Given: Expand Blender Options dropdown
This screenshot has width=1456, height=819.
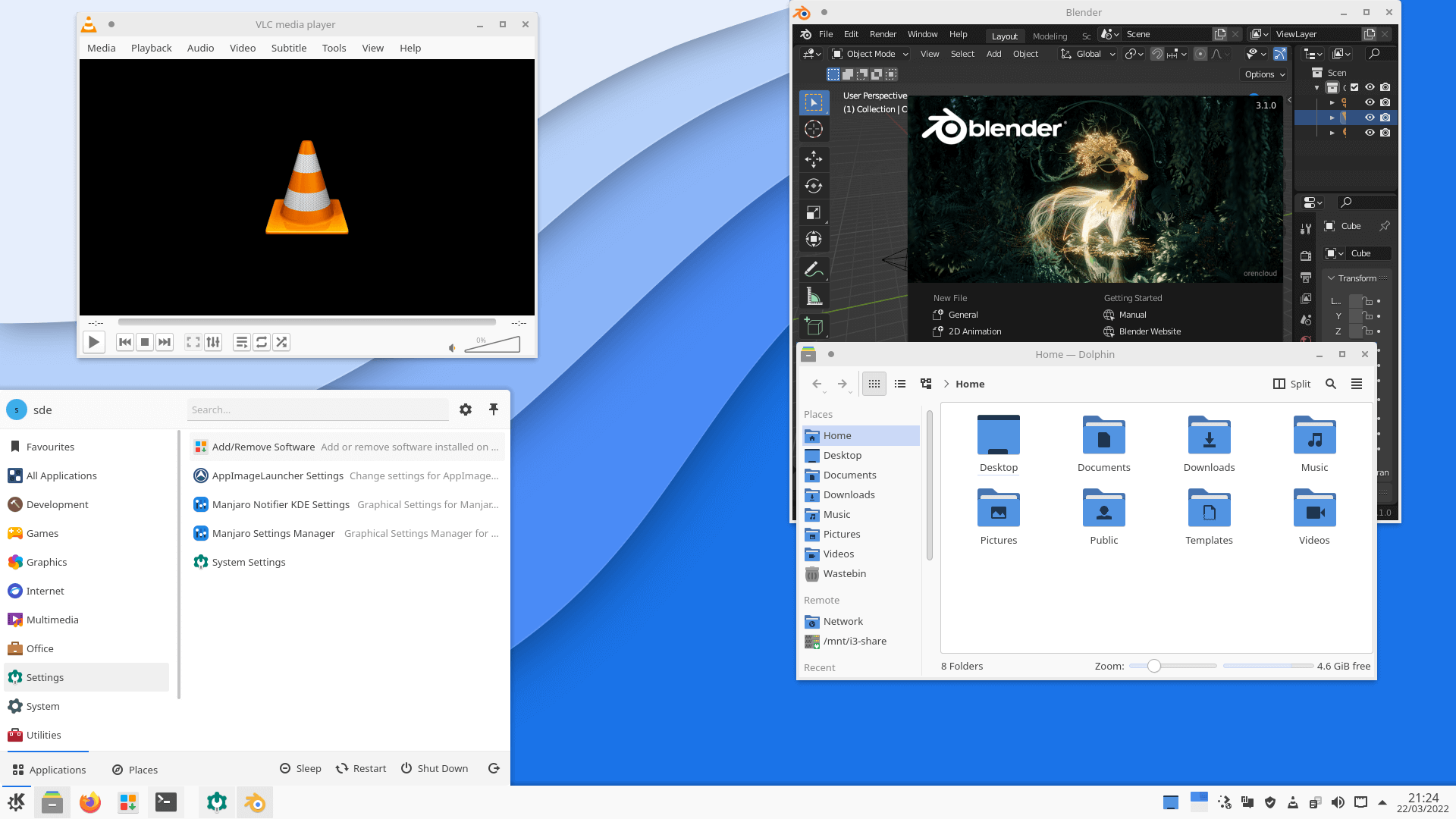Looking at the screenshot, I should coord(1265,74).
